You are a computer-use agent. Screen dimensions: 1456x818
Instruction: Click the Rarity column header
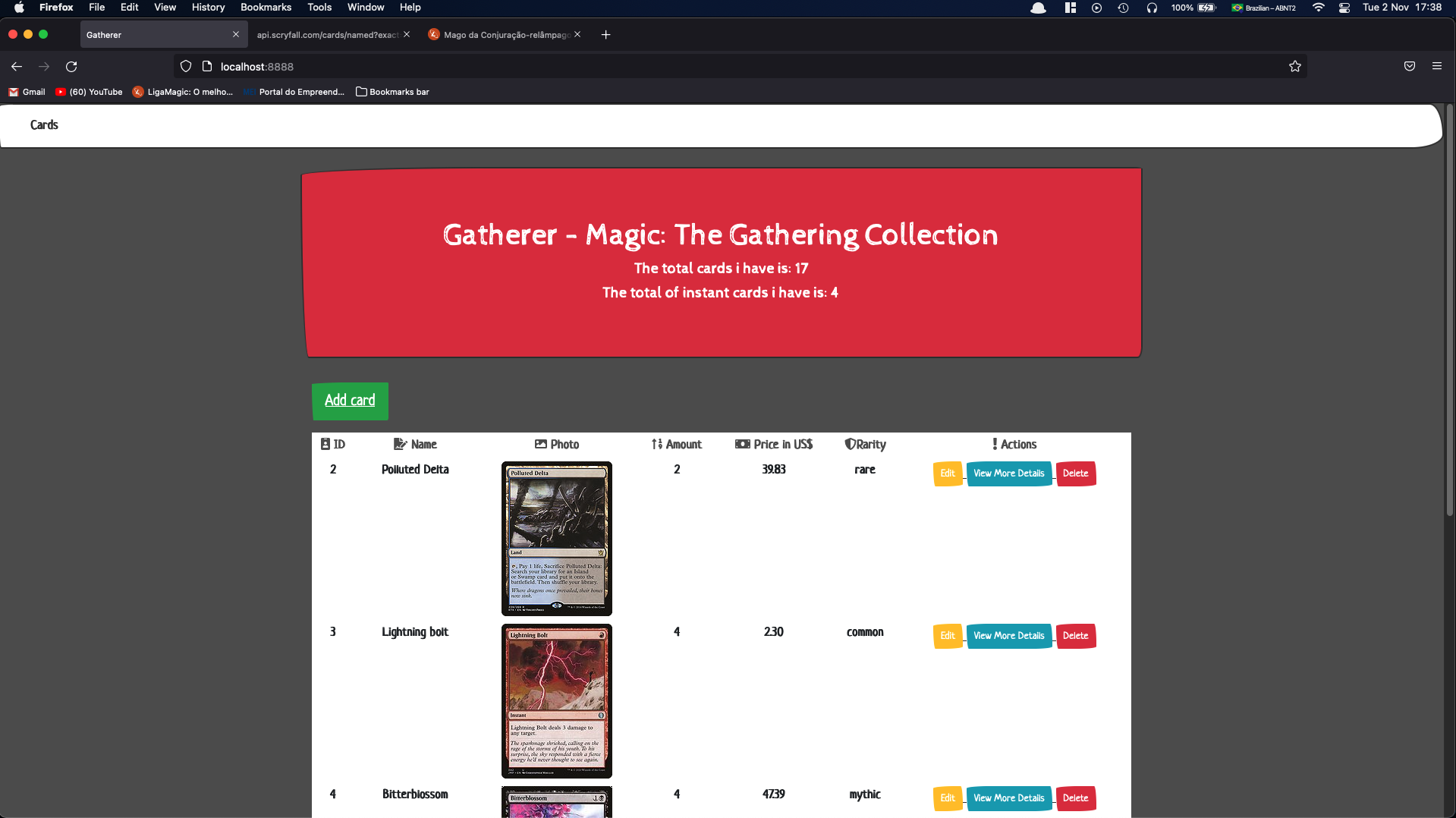[x=865, y=445]
